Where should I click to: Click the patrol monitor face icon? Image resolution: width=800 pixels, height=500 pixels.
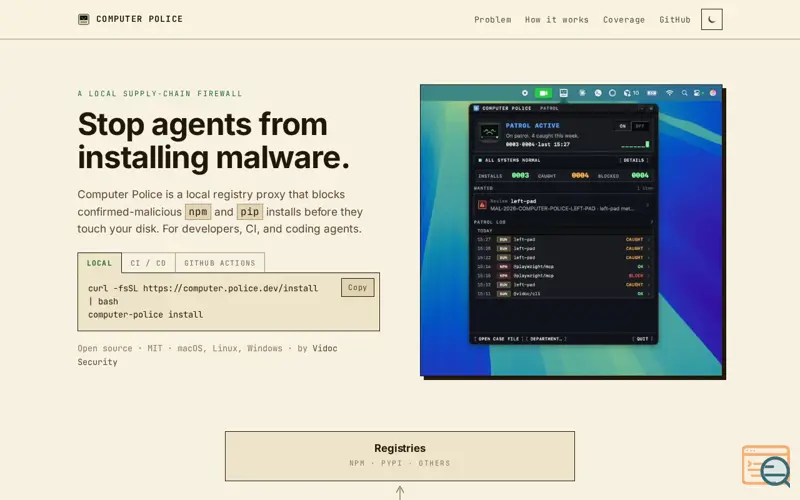(x=489, y=133)
